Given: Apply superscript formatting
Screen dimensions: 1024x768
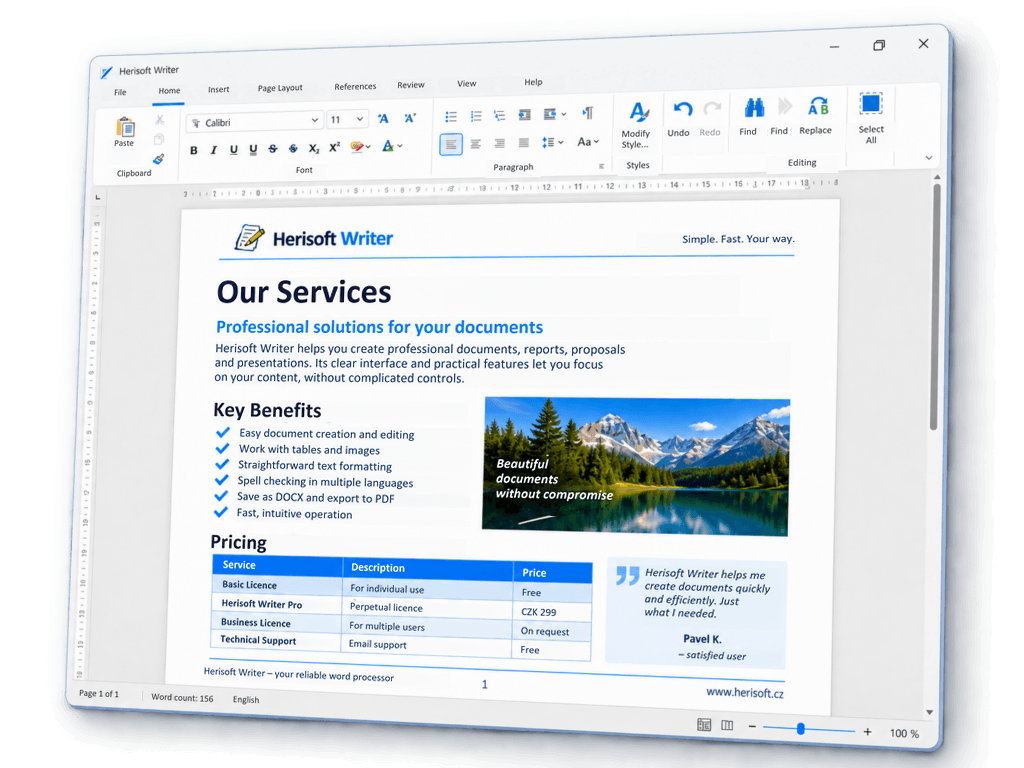Looking at the screenshot, I should (334, 147).
